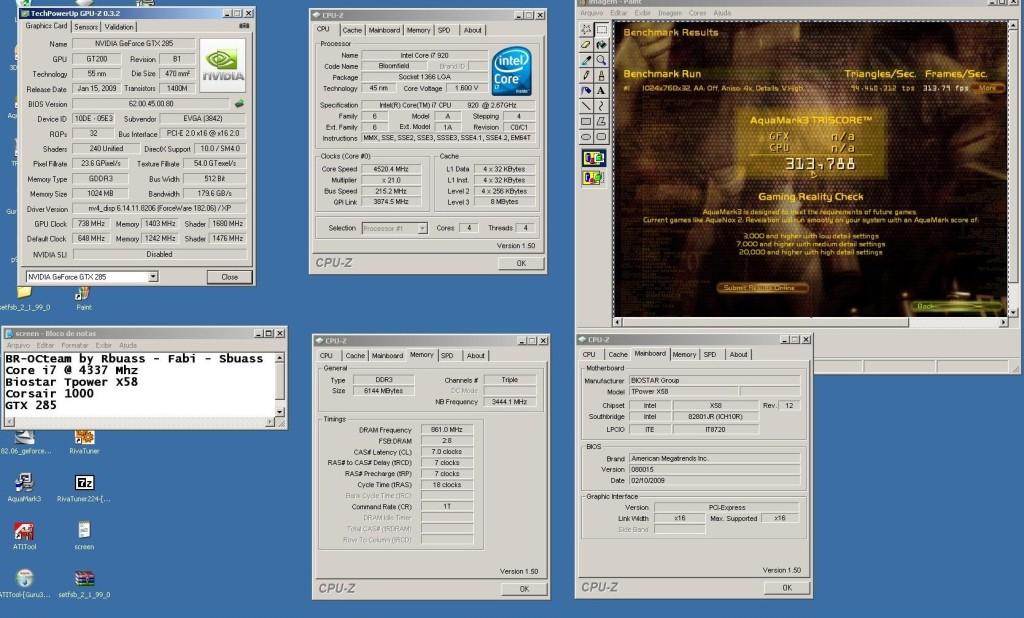Click Paint's horizontal scroll right arrow
The image size is (1024, 618).
(x=1004, y=322)
